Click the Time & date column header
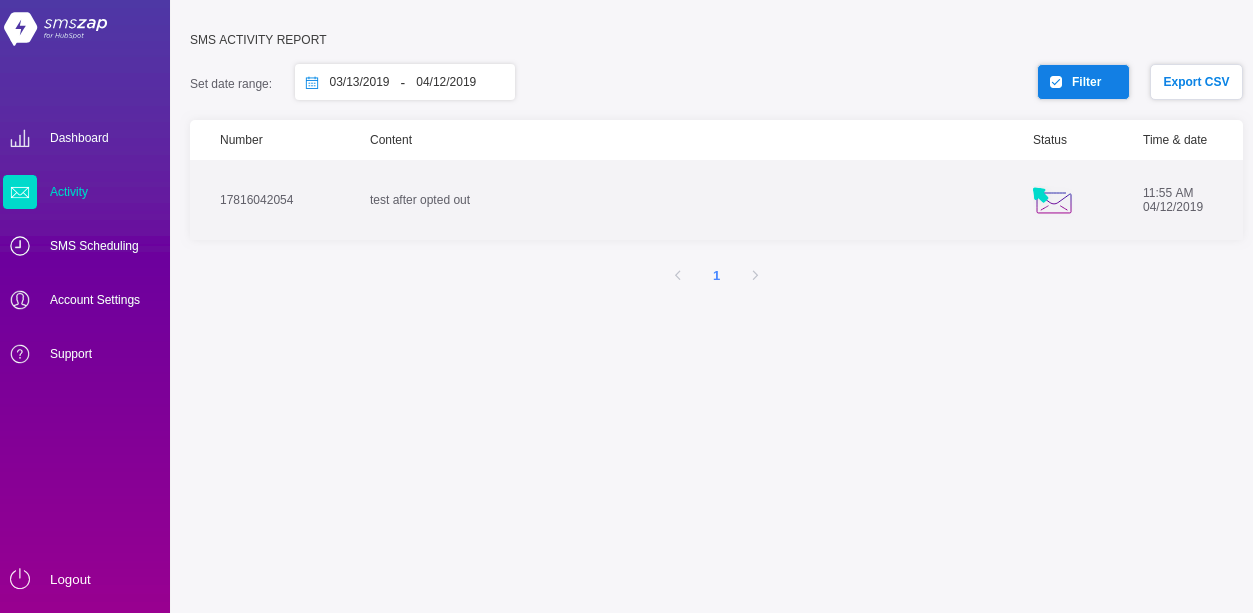 (1175, 140)
